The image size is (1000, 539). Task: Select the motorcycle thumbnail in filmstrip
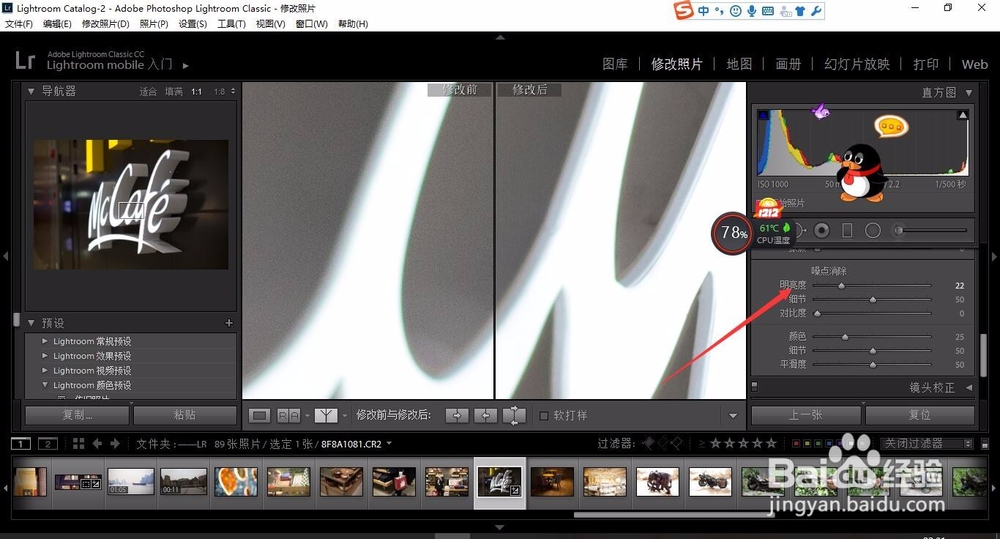(x=710, y=482)
